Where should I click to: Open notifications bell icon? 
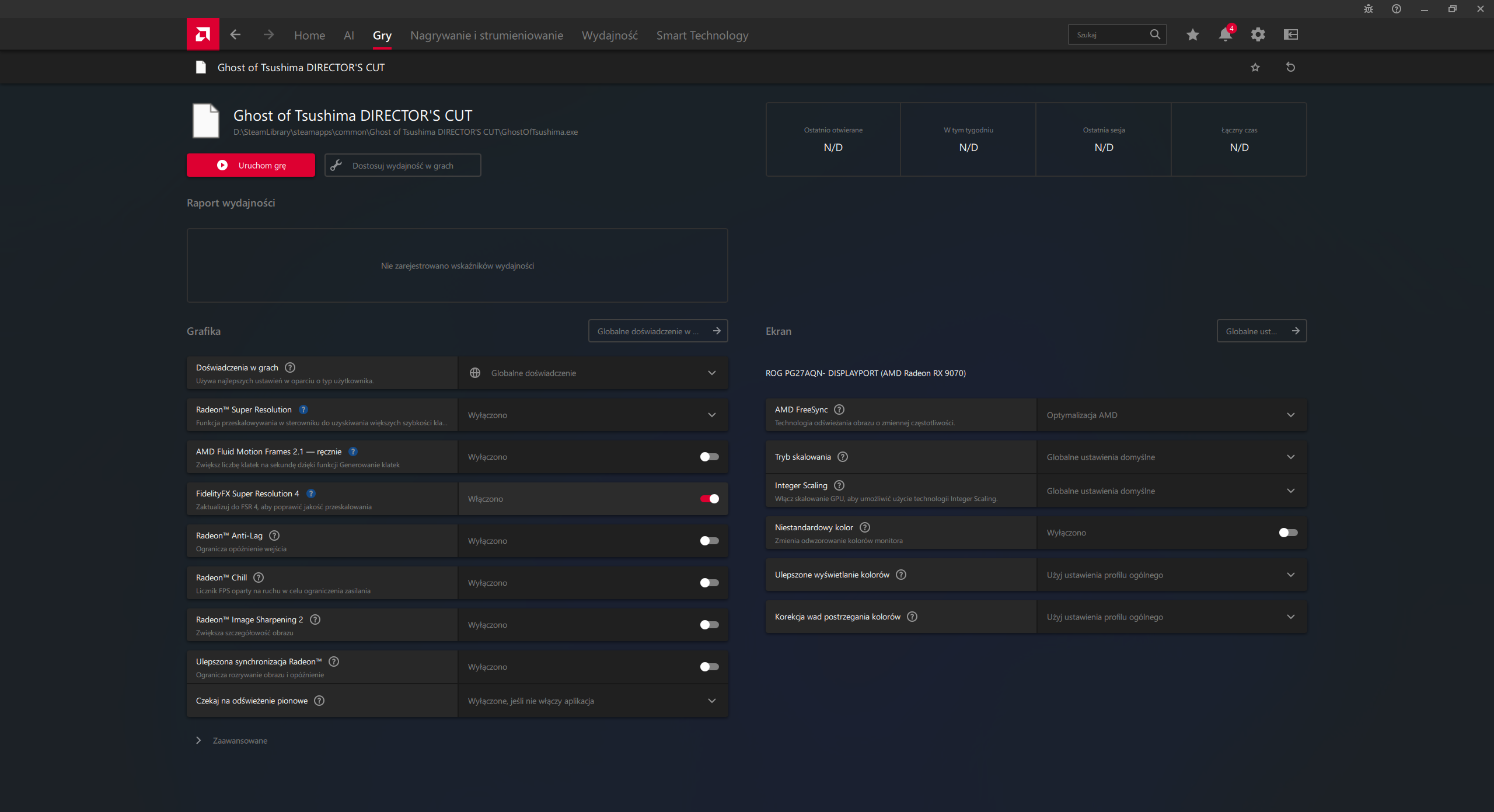1226,34
